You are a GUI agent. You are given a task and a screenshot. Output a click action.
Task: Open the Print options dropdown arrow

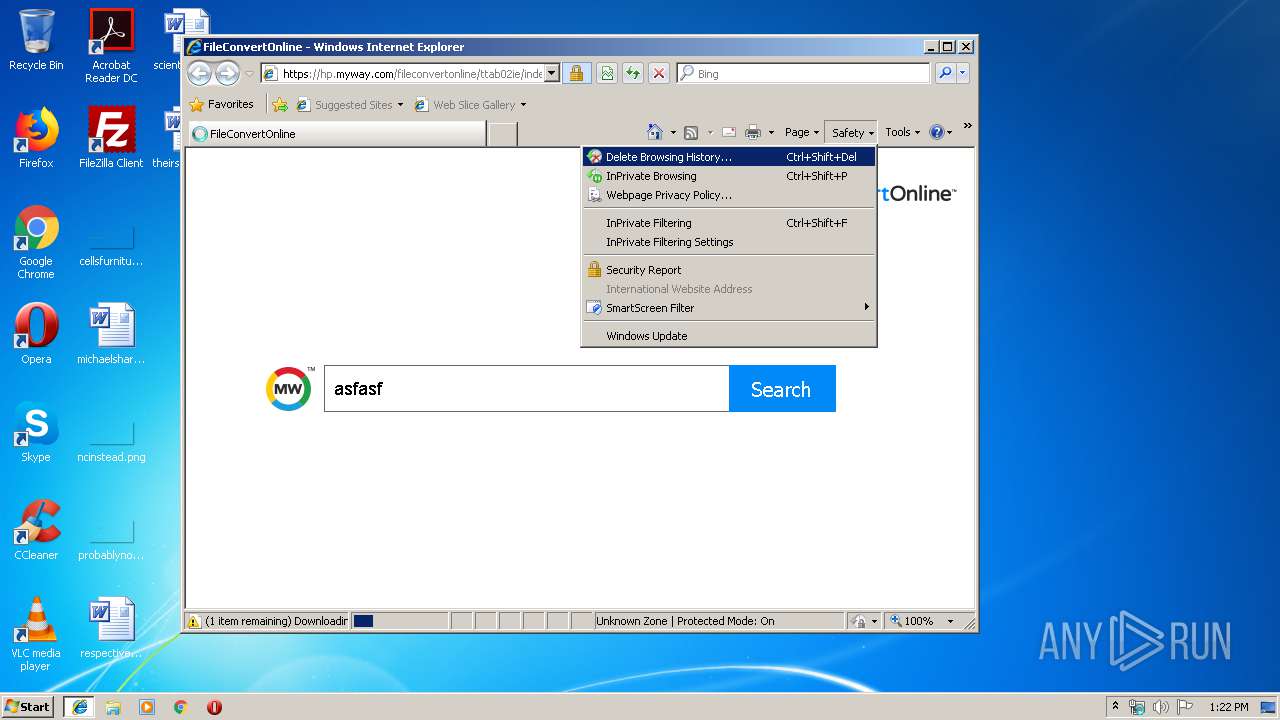(x=771, y=132)
